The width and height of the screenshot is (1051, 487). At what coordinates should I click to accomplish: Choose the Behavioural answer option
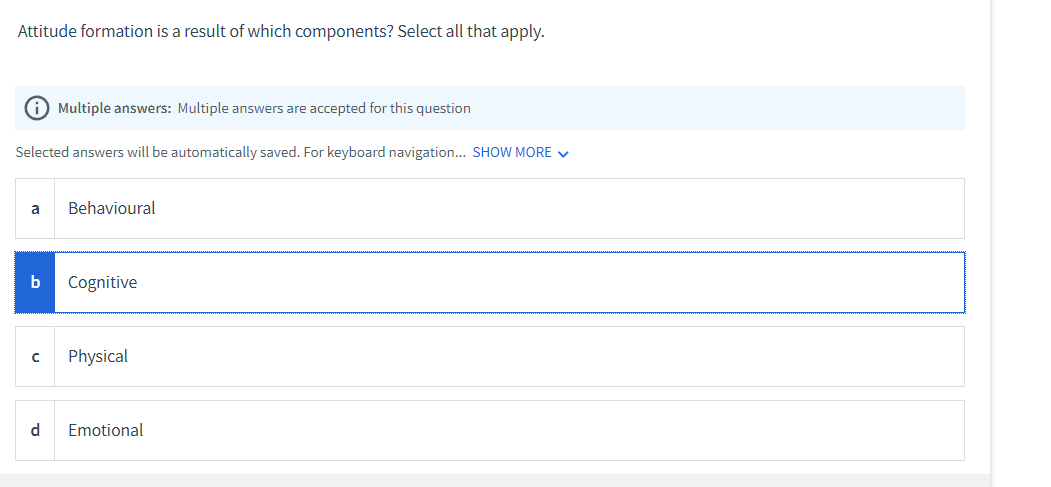coord(112,209)
